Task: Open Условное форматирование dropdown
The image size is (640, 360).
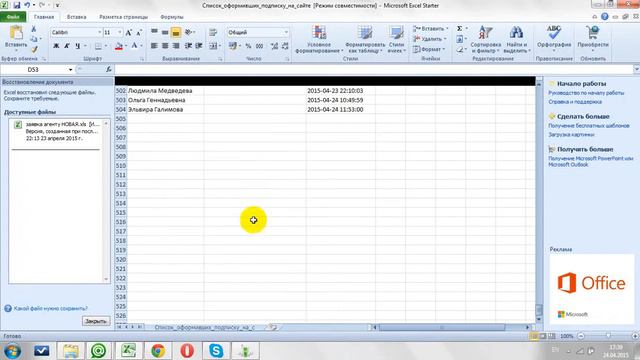Action: 319,39
